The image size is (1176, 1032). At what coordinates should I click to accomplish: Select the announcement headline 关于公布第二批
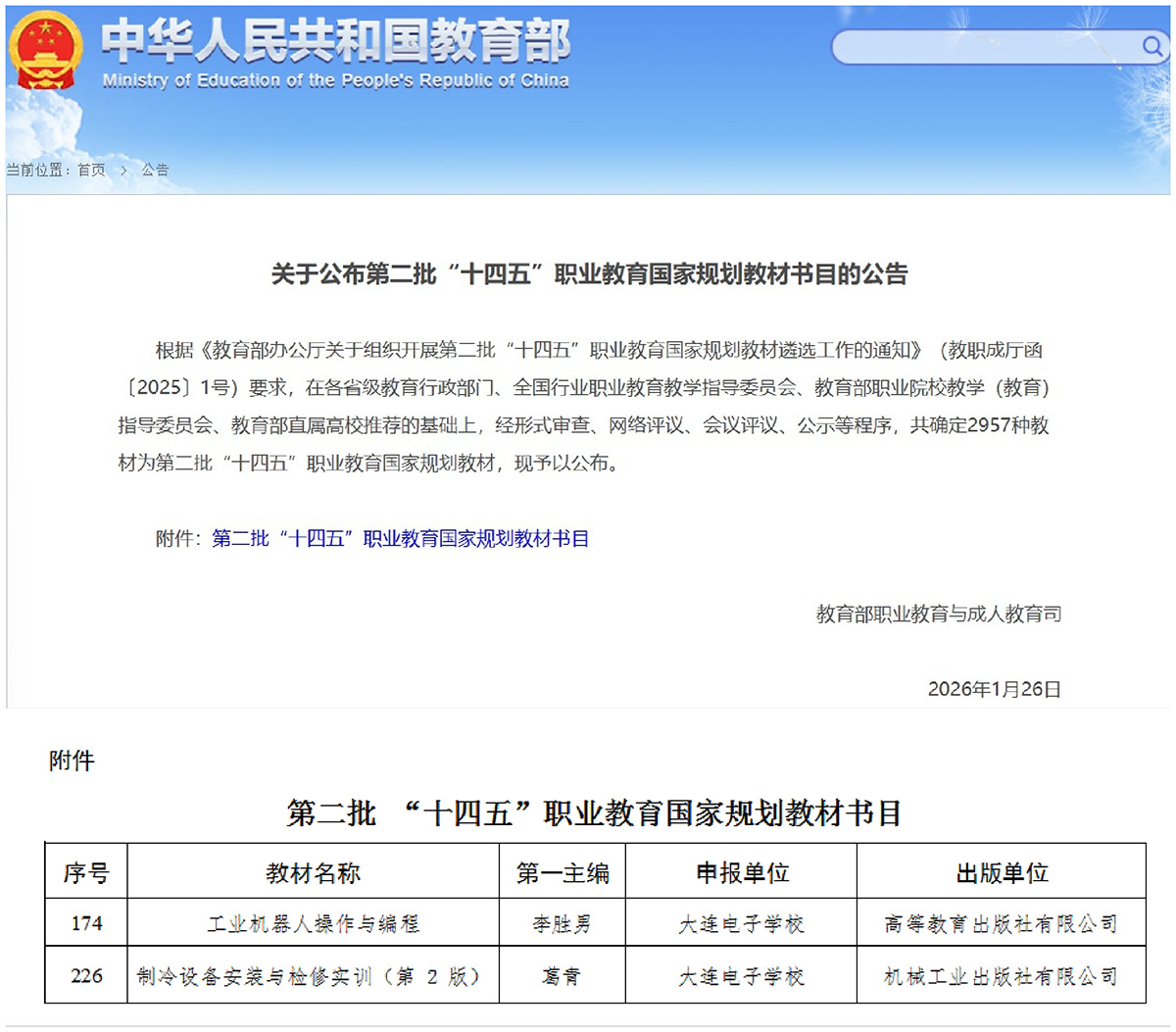click(589, 273)
